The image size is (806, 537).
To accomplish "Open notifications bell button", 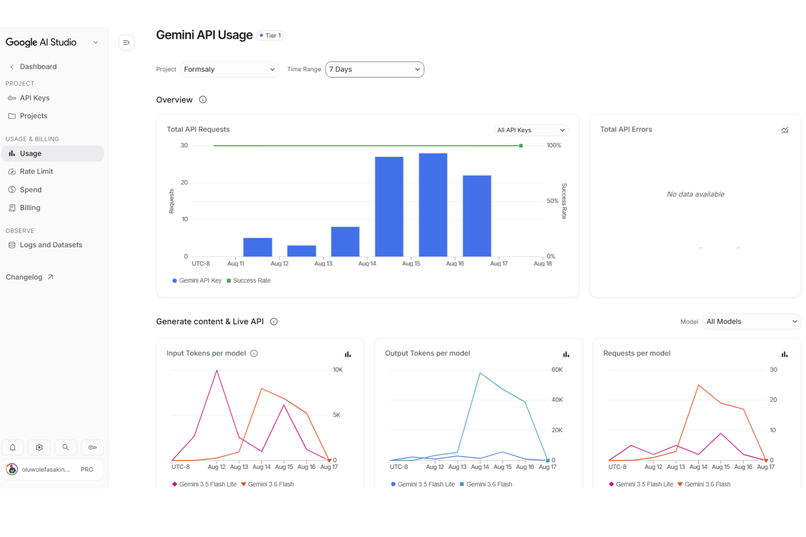I will (13, 447).
